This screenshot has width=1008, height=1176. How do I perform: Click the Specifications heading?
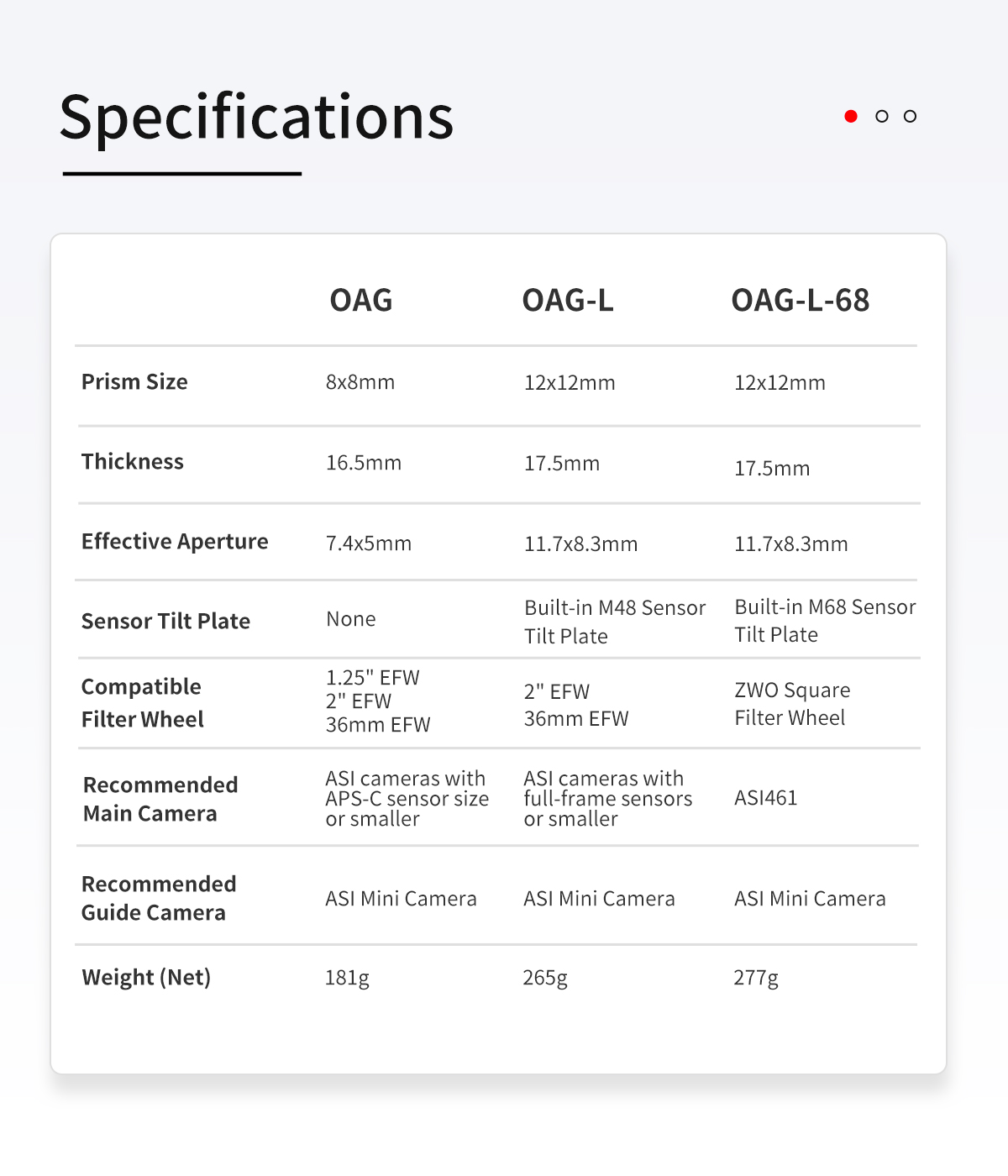pyautogui.click(x=256, y=117)
